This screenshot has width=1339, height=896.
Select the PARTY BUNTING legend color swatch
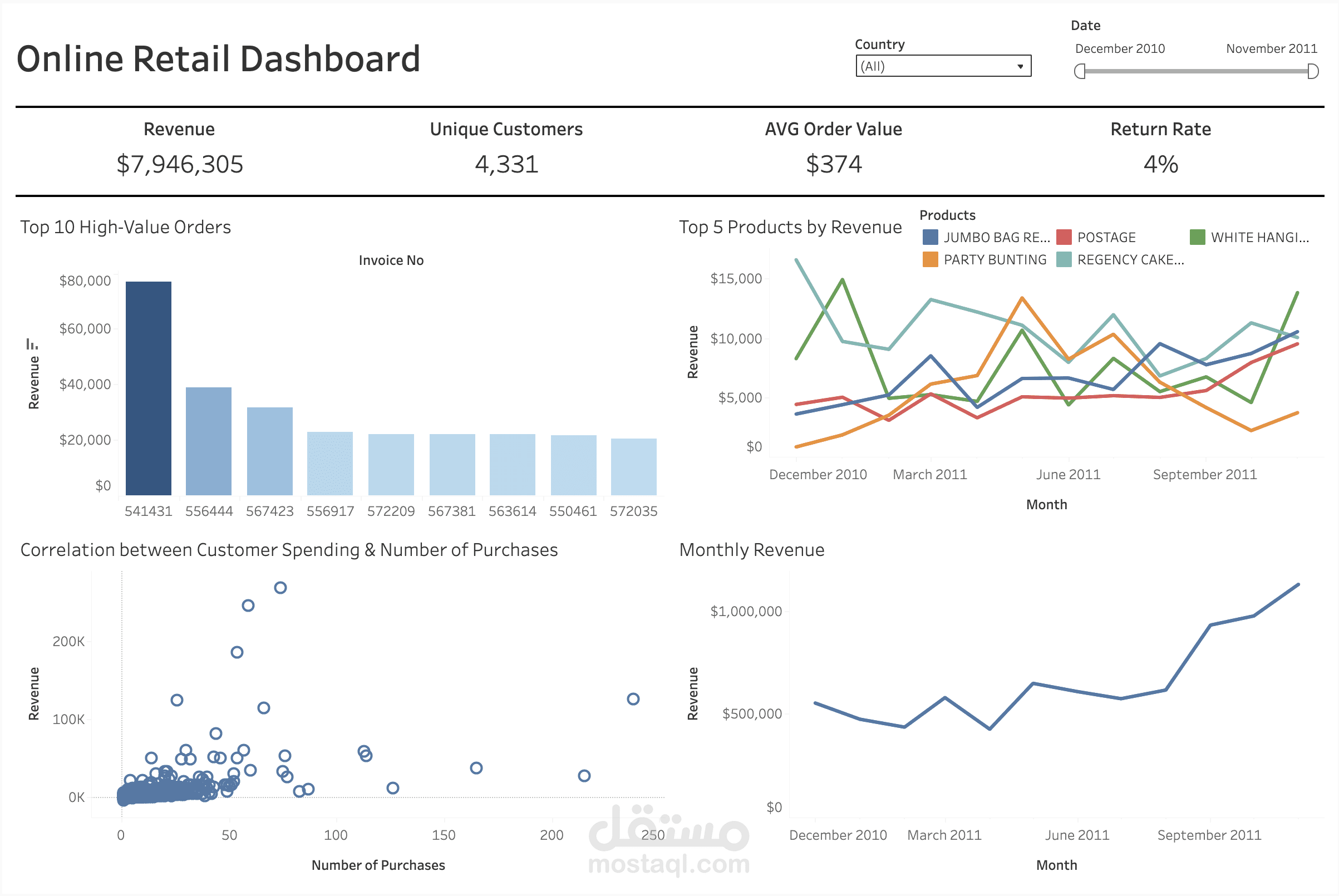coord(931,259)
